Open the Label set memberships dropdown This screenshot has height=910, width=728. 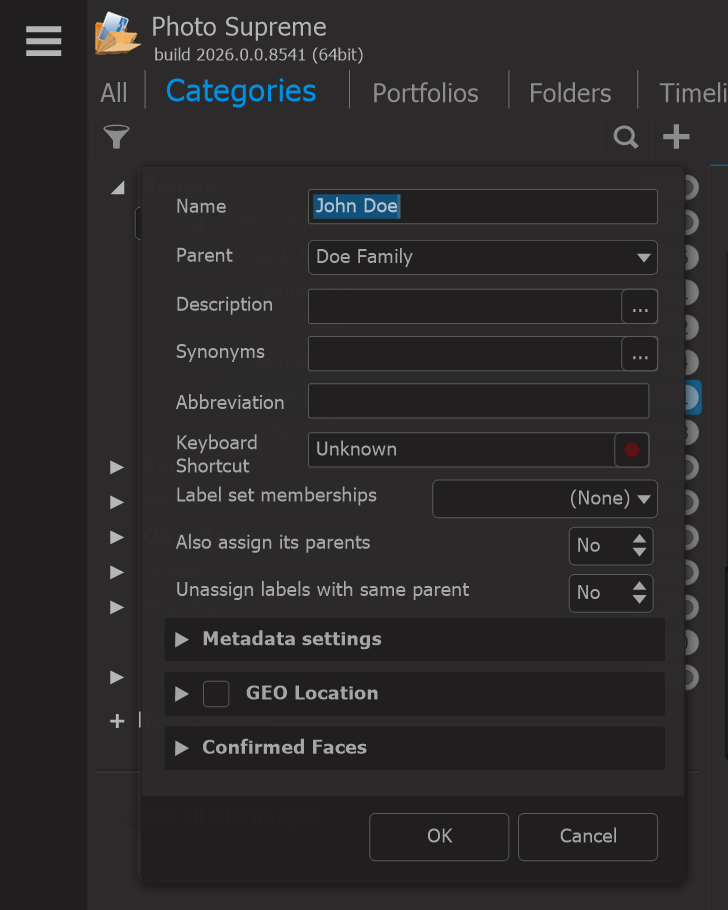point(545,499)
